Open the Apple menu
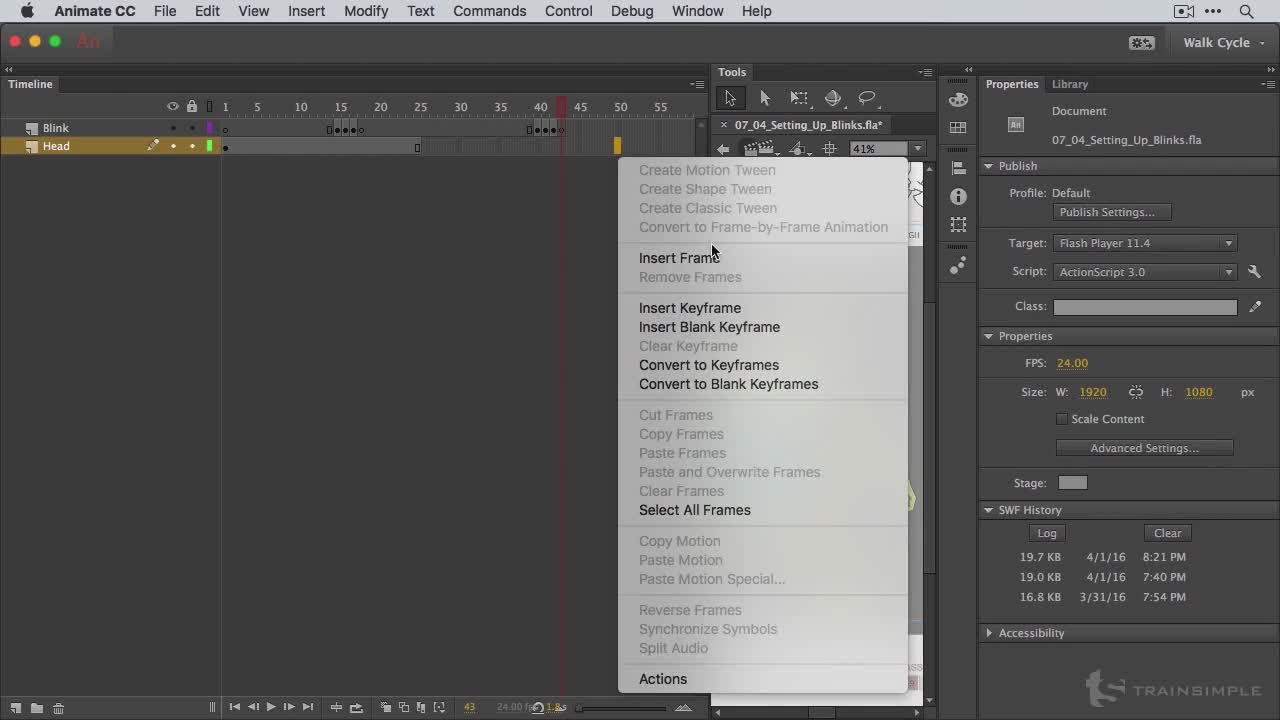1280x720 pixels. [27, 11]
